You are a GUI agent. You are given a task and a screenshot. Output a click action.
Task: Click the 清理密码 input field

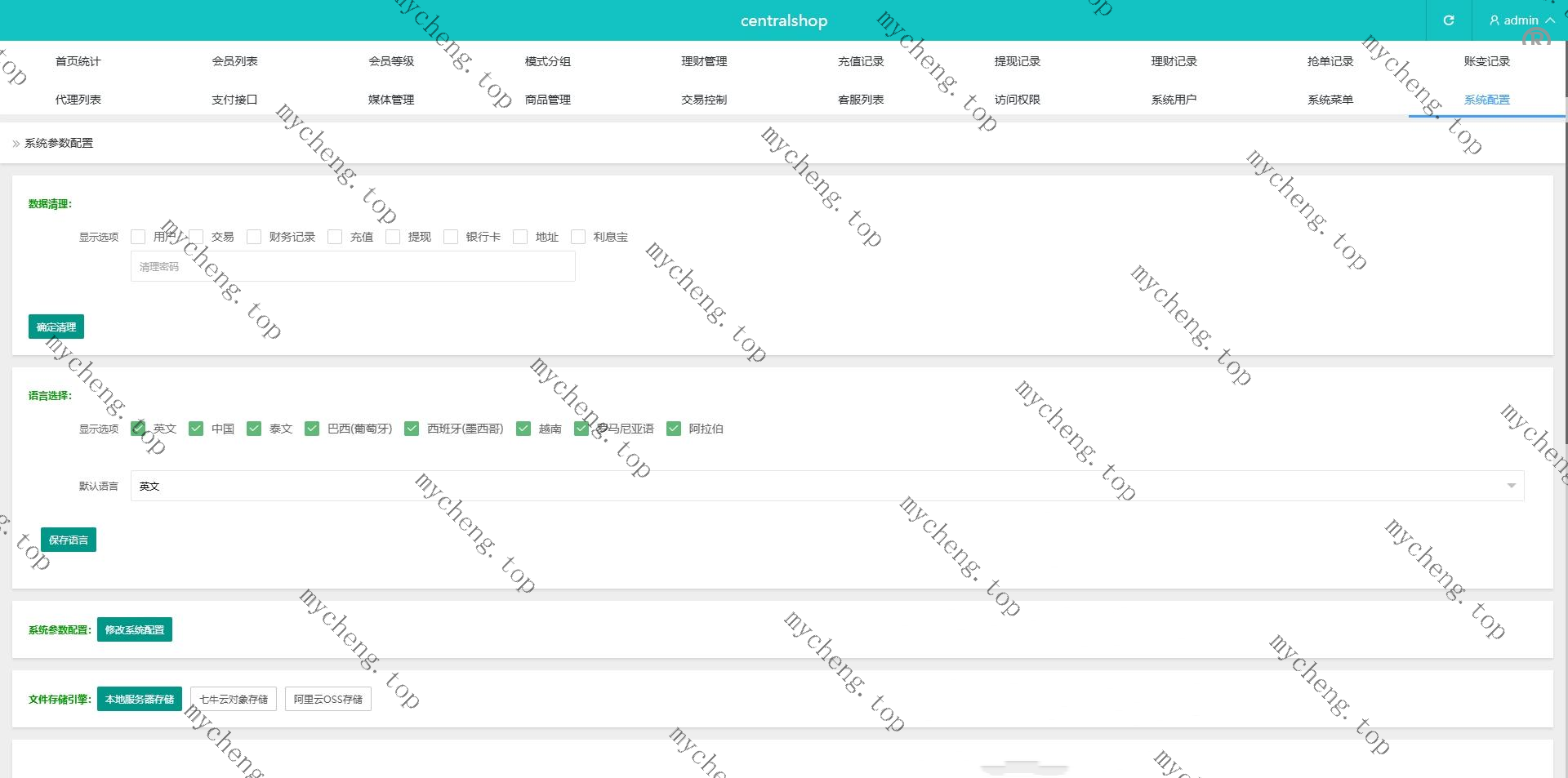point(353,266)
